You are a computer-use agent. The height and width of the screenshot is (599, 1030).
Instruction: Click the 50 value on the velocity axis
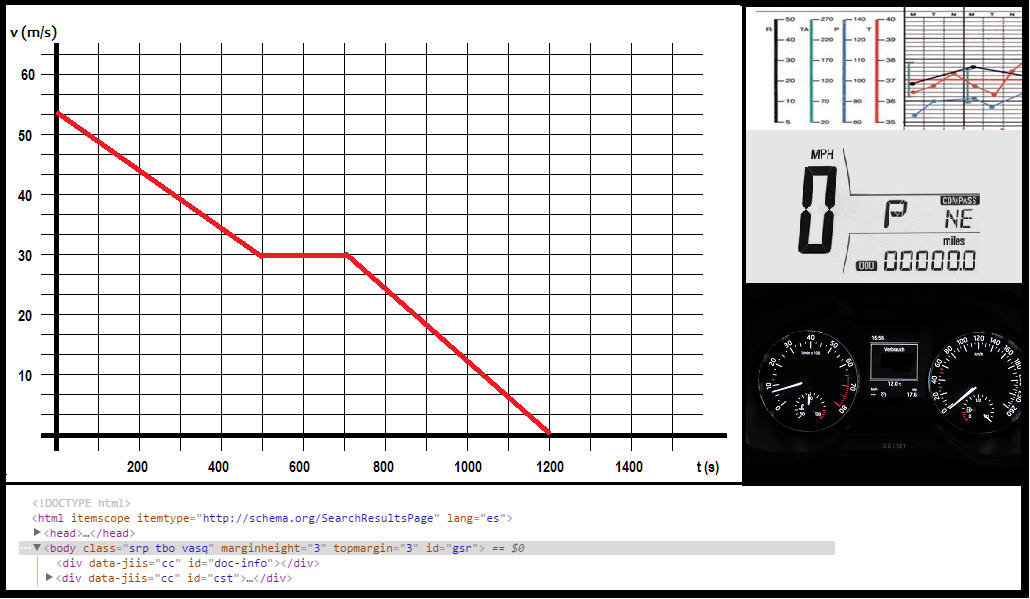(x=25, y=135)
